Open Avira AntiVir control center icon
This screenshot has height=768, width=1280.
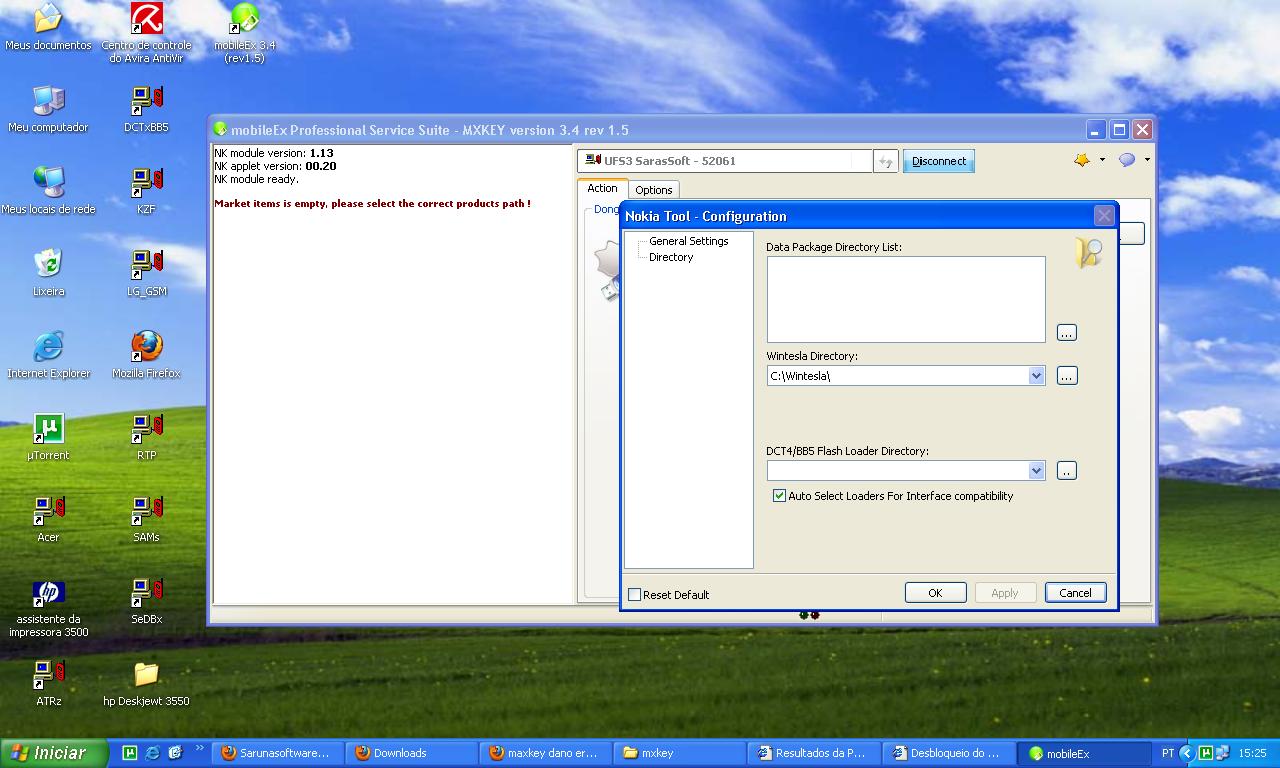coord(147,33)
